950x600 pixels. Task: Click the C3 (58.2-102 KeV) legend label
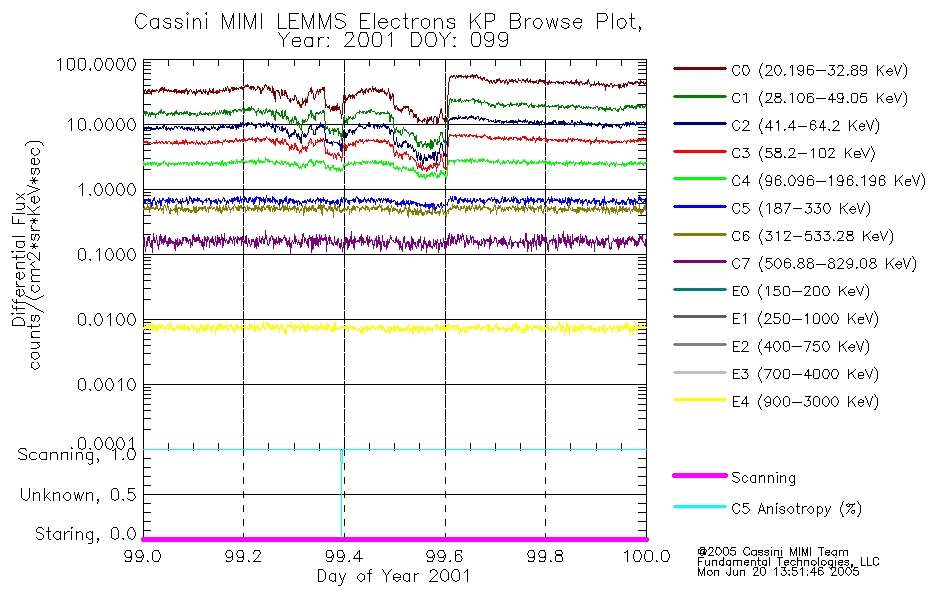pos(803,153)
